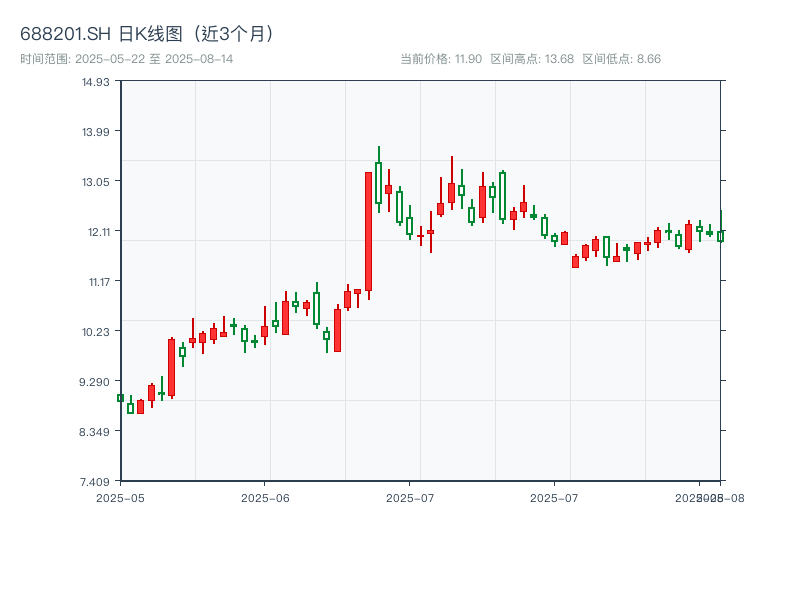The height and width of the screenshot is (600, 800).
Task: Select the second 2025-07 x-axis label
Action: click(x=555, y=497)
